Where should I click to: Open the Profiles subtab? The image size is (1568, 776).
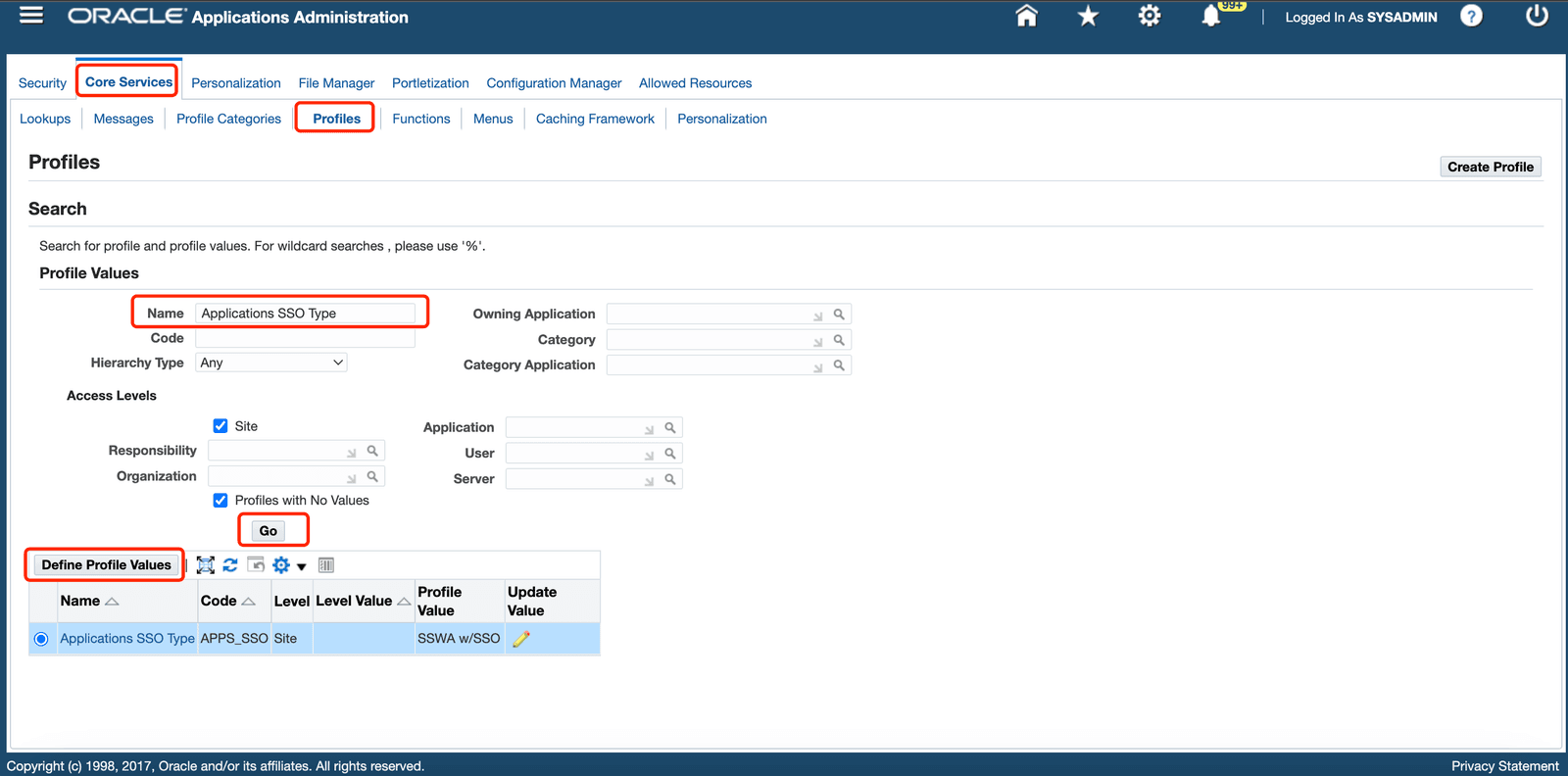click(336, 119)
